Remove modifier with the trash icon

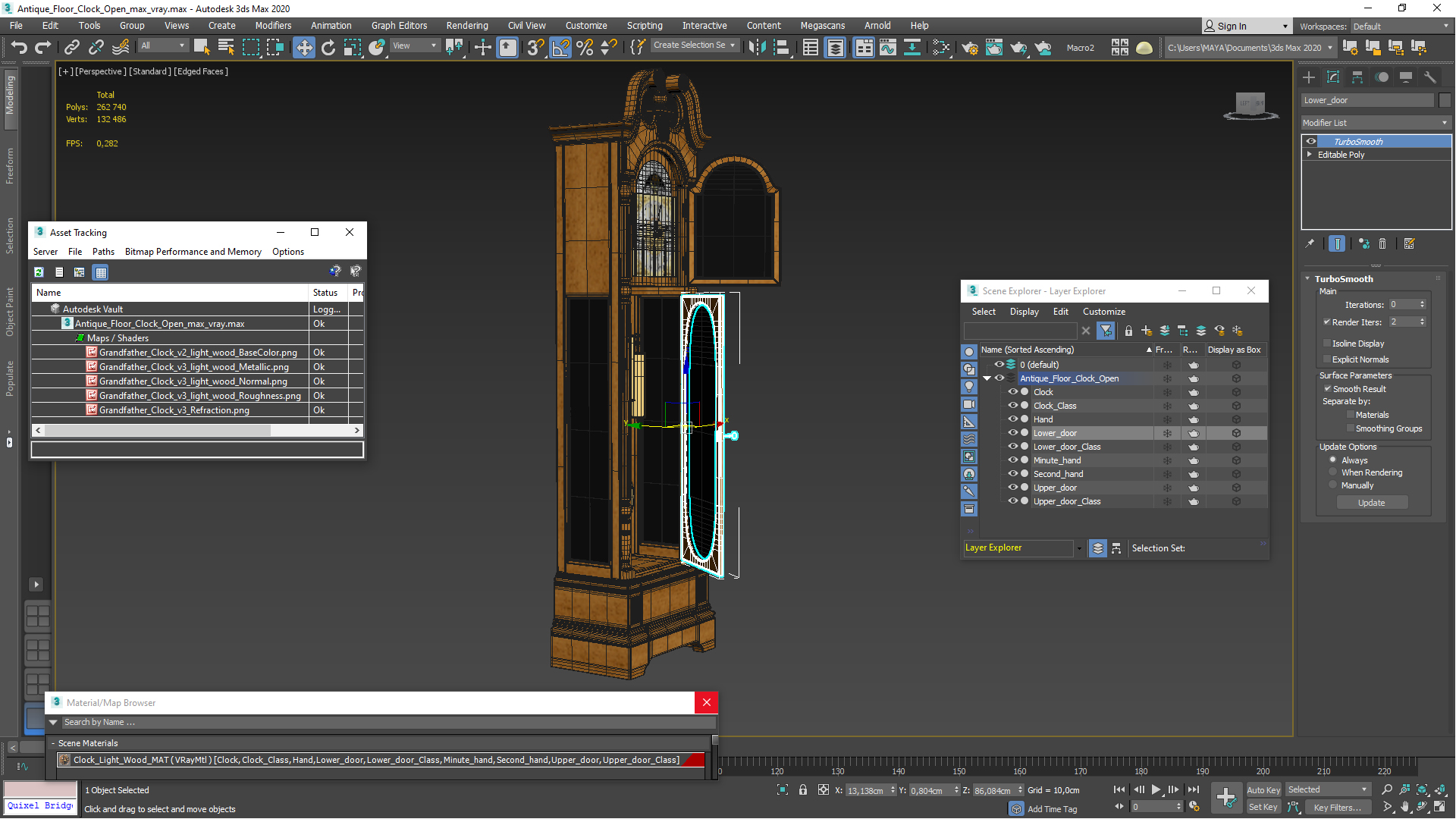point(1382,243)
